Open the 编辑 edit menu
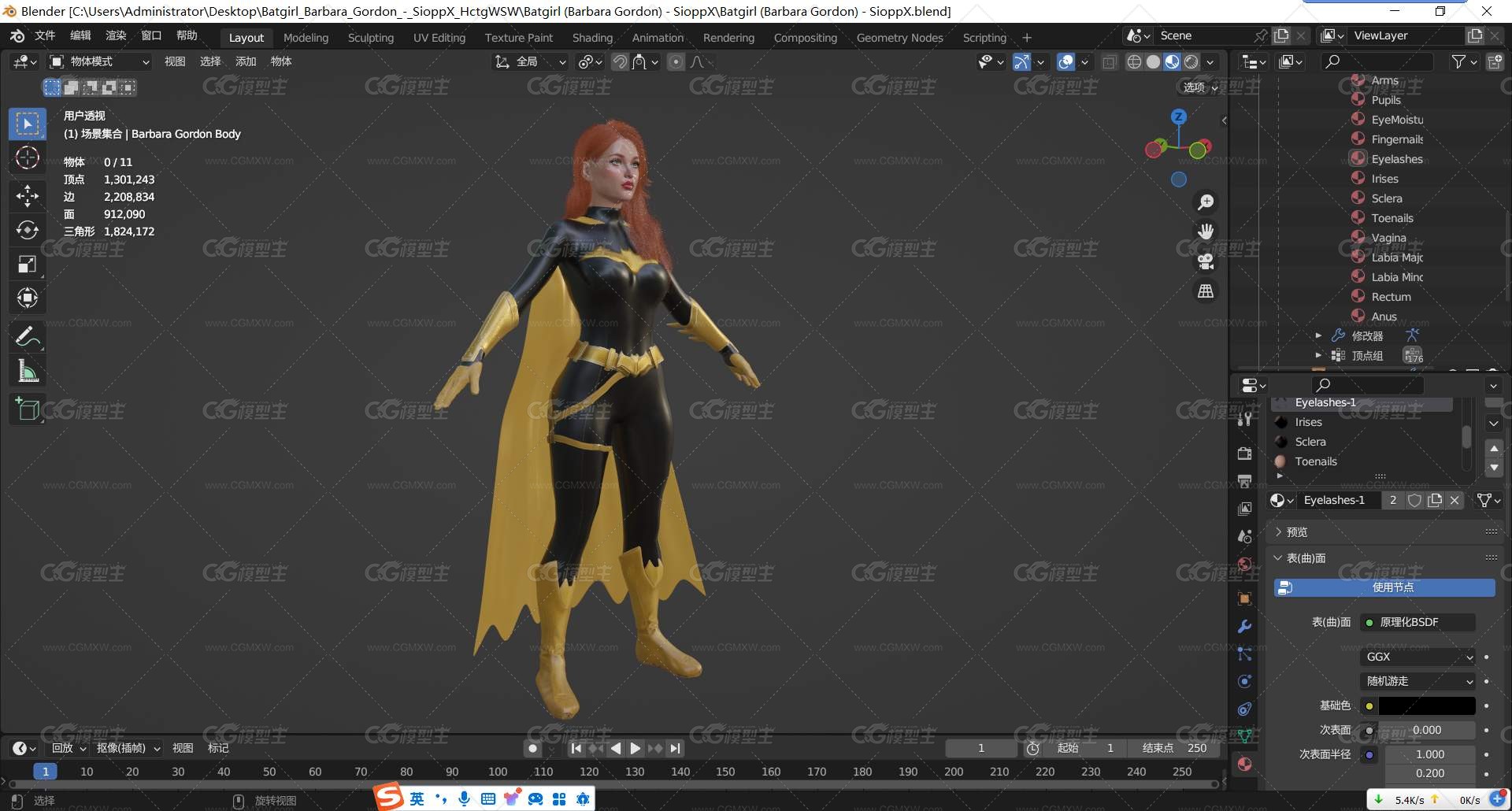The height and width of the screenshot is (811, 1512). coord(80,35)
